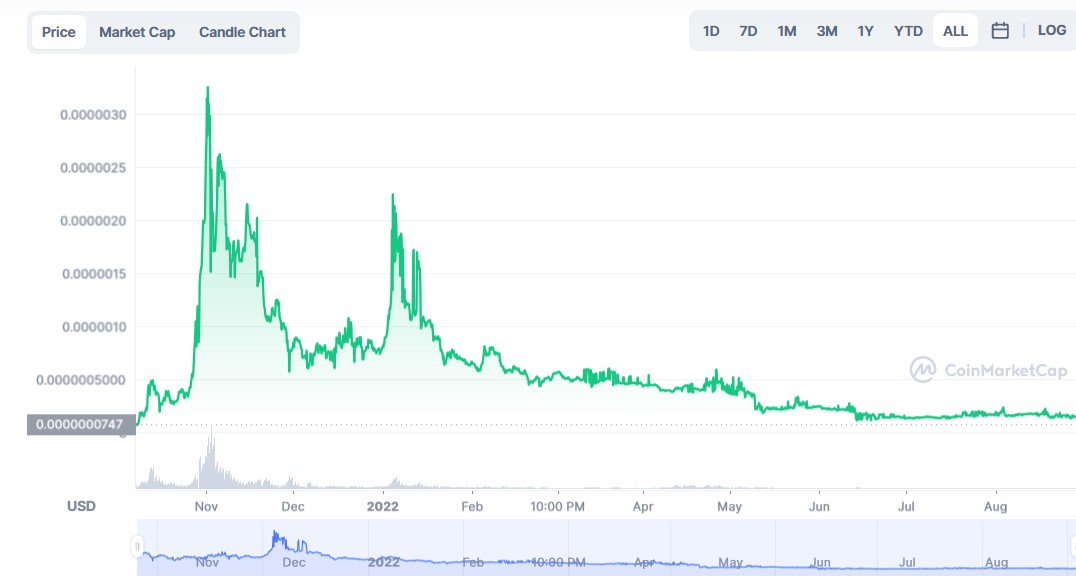Click the November peak on the chart
This screenshot has height=583, width=1076.
click(x=208, y=90)
